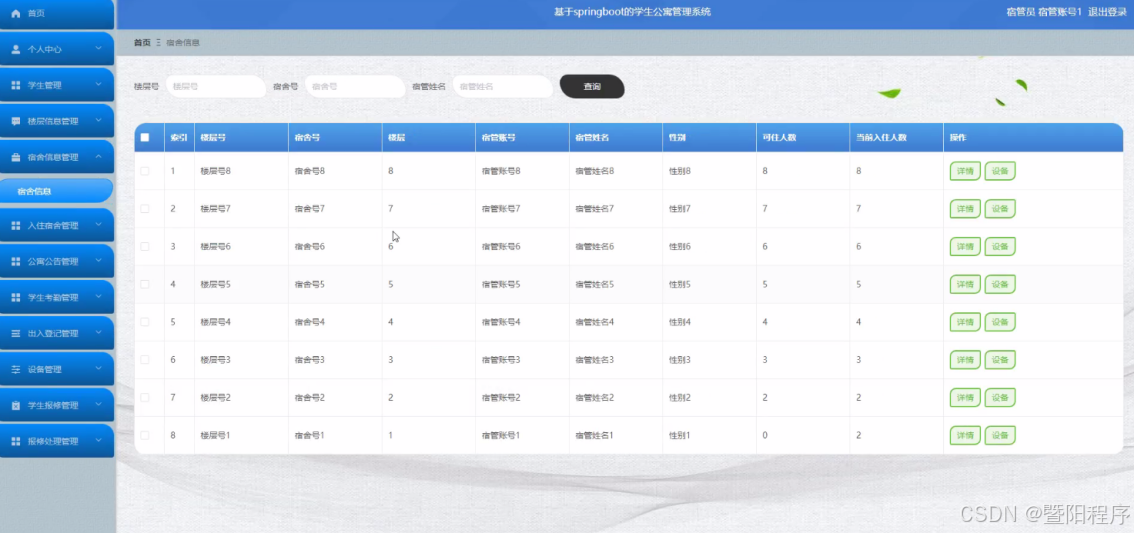This screenshot has width=1134, height=534.
Task: Expand 出入登记管理 with its chevron arrow
Action: point(99,333)
